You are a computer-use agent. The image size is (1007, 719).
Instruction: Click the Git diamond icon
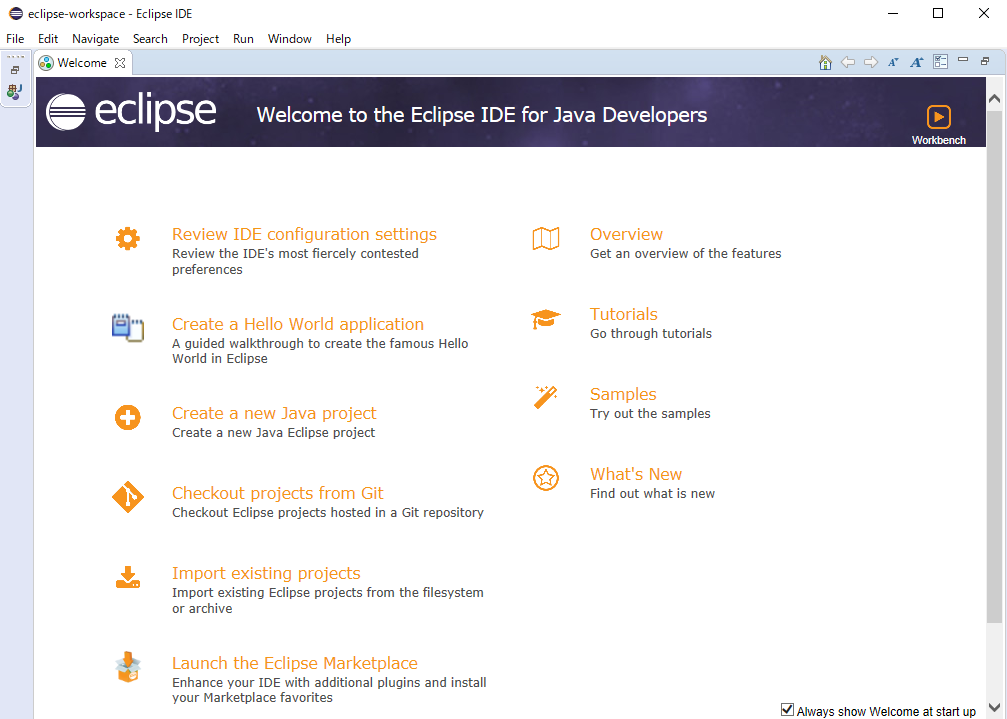point(128,497)
